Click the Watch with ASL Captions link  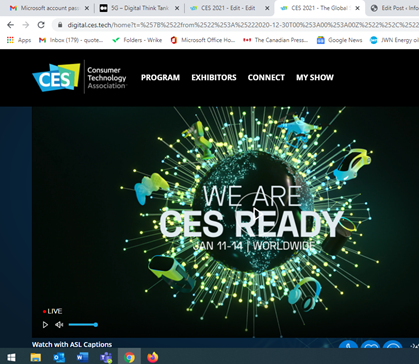72,344
